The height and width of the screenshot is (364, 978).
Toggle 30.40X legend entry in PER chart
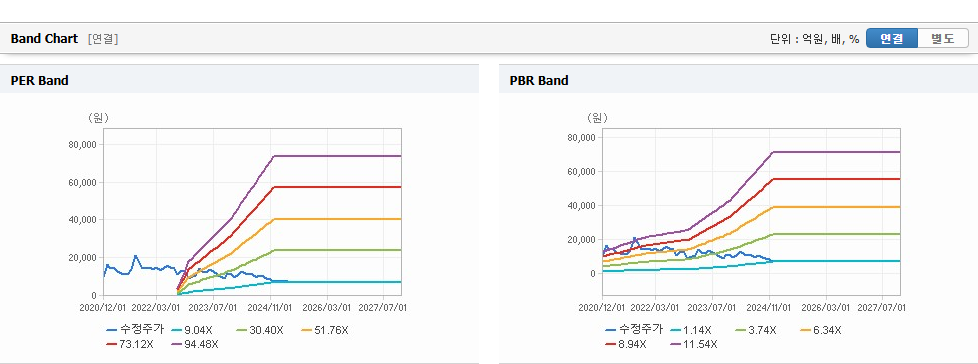[x=259, y=330]
